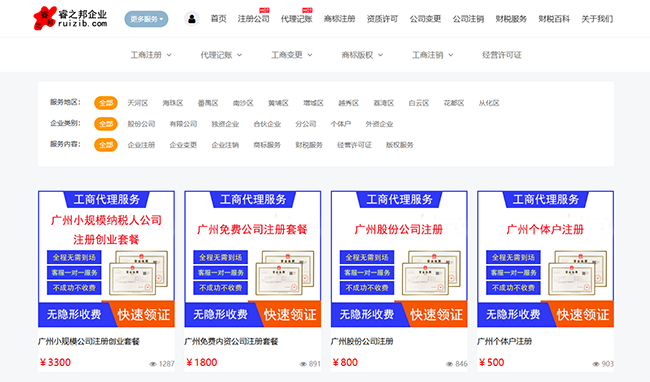Filter service content by 版权服务
This screenshot has width=650, height=382.
[x=400, y=145]
